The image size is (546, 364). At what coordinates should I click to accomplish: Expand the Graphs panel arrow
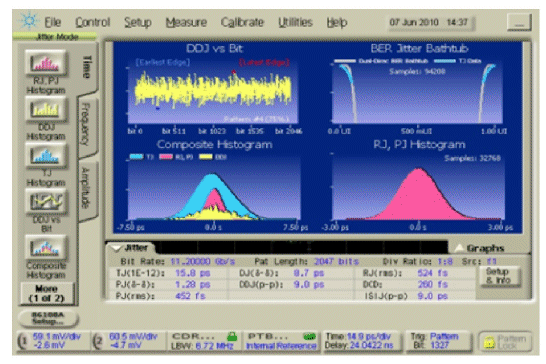pyautogui.click(x=459, y=248)
